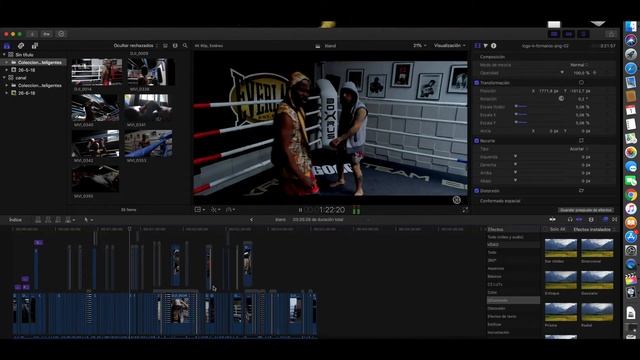
Task: Open the Photos and Audio sidebar
Action: (21, 46)
